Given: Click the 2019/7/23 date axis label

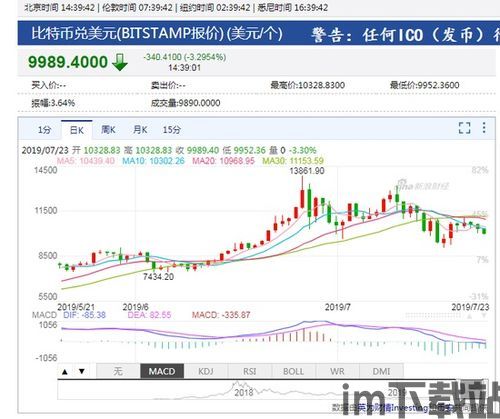Looking at the screenshot, I should coord(470,307).
